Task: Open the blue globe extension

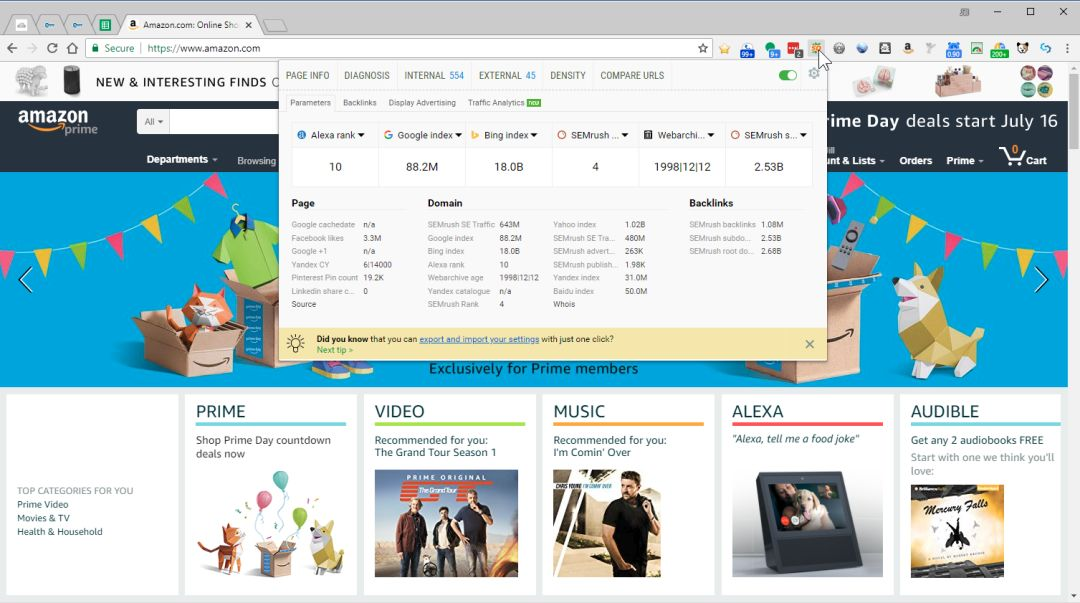Action: (x=862, y=48)
